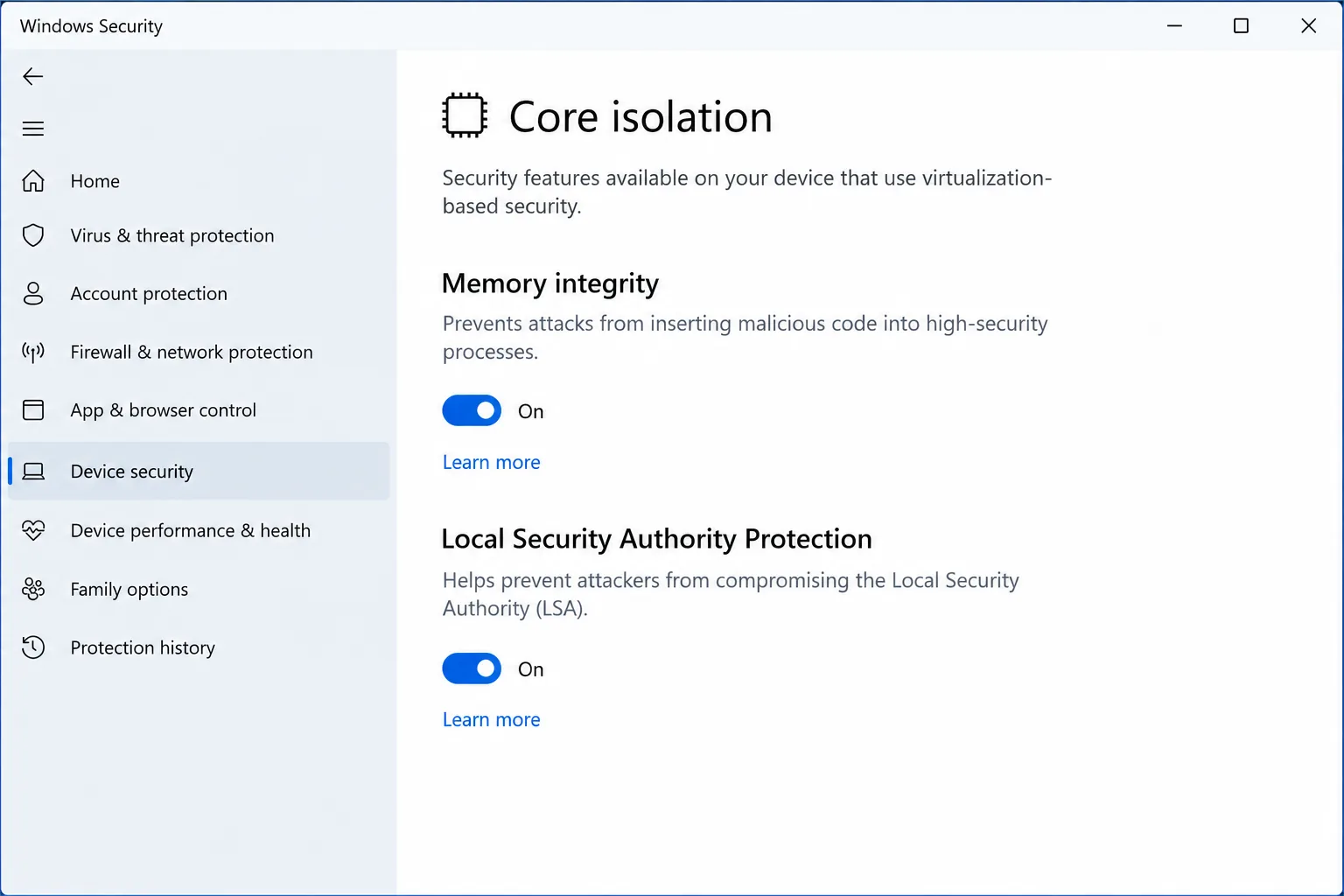Open the Home menu item
Viewport: 1344px width, 896px height.
(199, 181)
